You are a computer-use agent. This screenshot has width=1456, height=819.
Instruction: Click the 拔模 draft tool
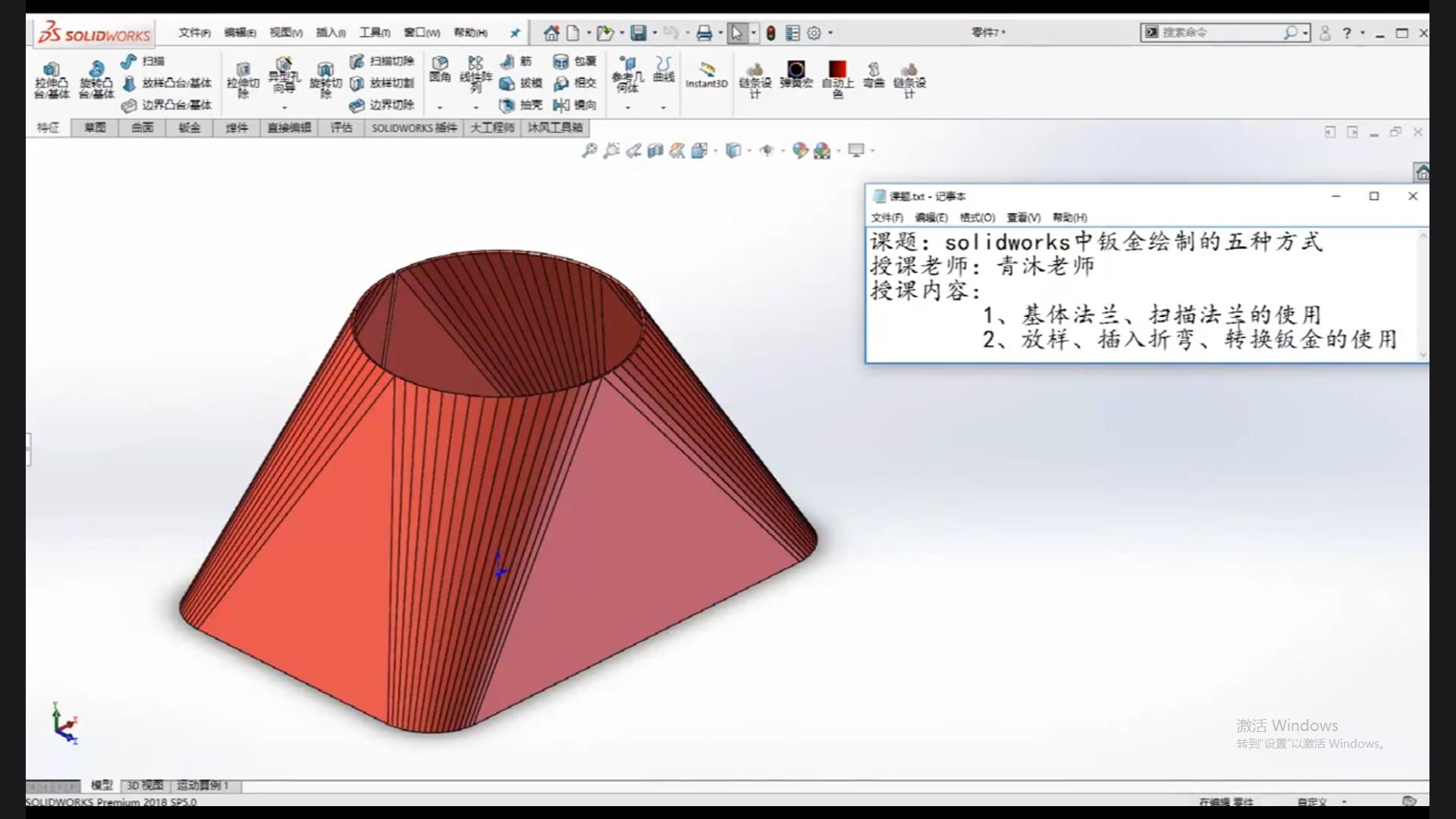pos(521,83)
